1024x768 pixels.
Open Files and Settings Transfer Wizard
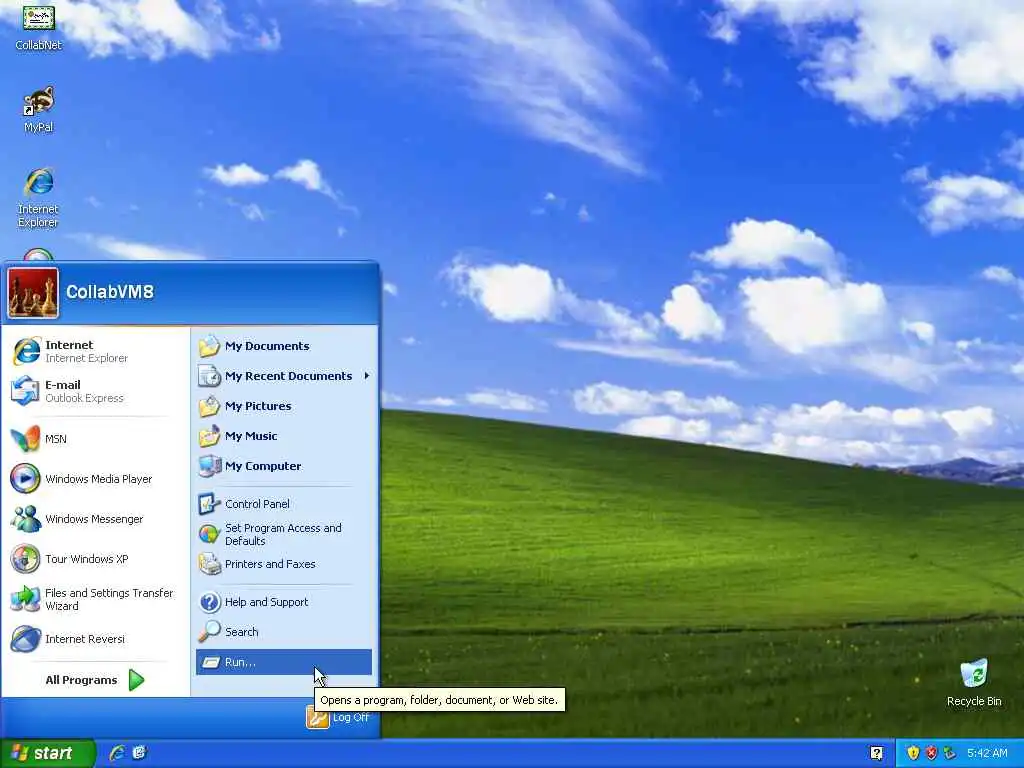coord(95,599)
